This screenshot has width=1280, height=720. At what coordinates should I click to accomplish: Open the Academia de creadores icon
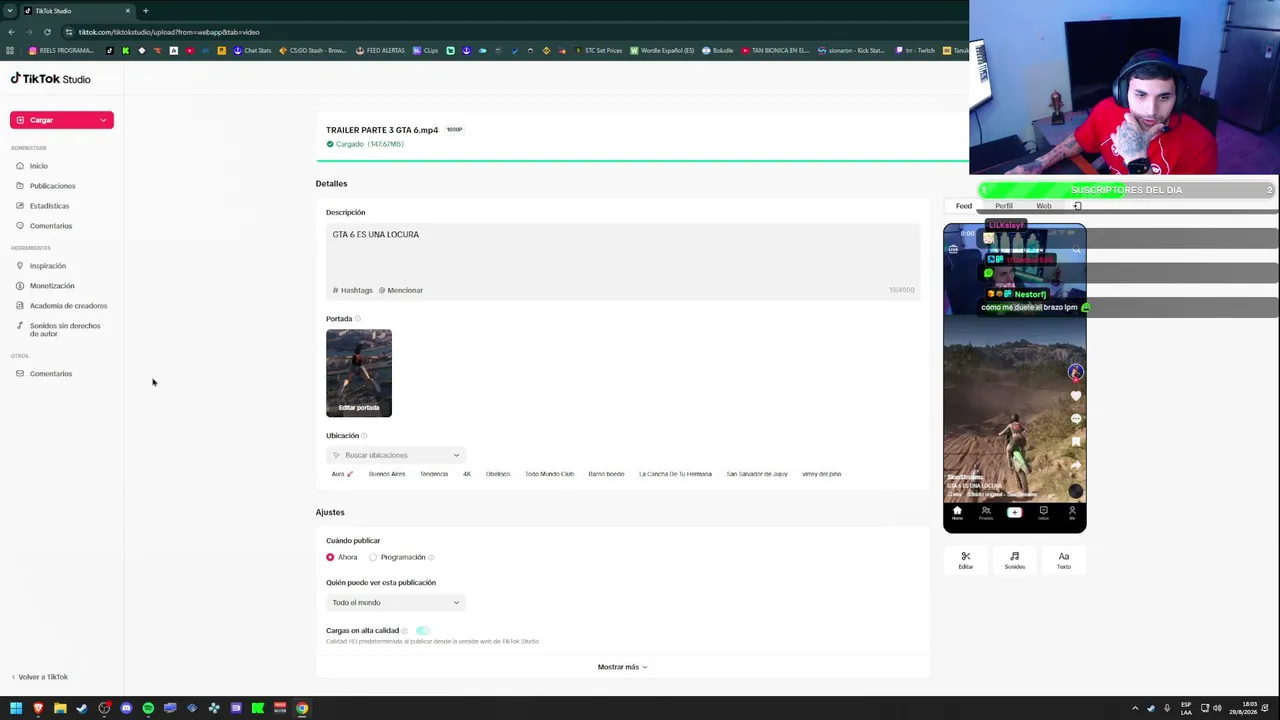click(20, 306)
